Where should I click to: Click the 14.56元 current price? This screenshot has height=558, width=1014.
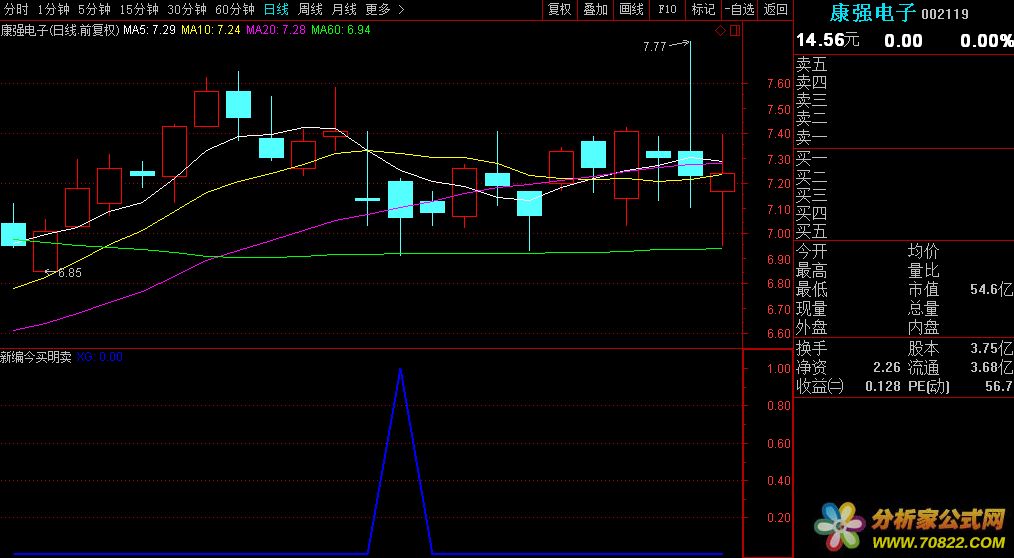click(x=828, y=40)
